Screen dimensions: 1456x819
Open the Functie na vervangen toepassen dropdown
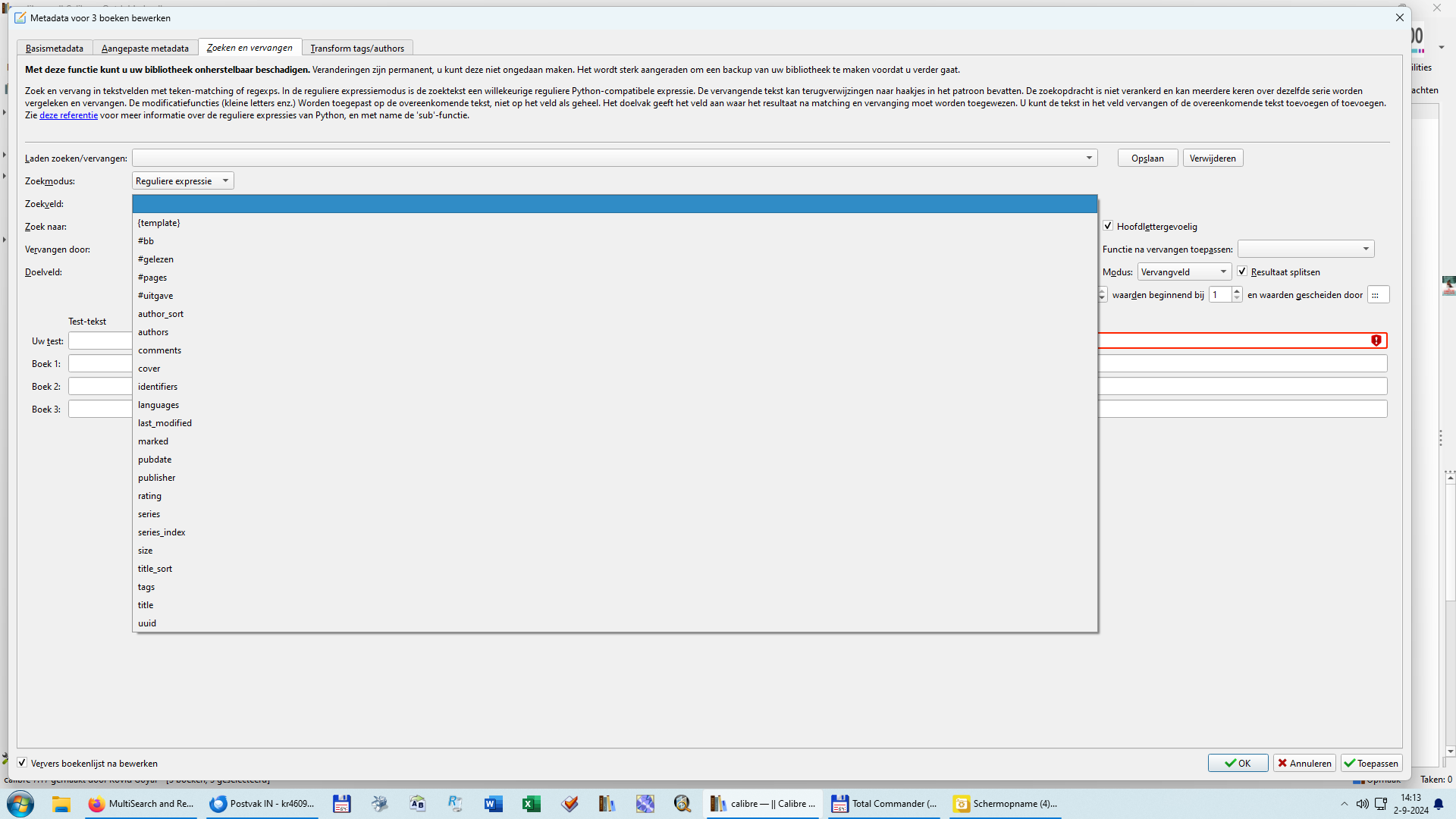click(x=1305, y=249)
